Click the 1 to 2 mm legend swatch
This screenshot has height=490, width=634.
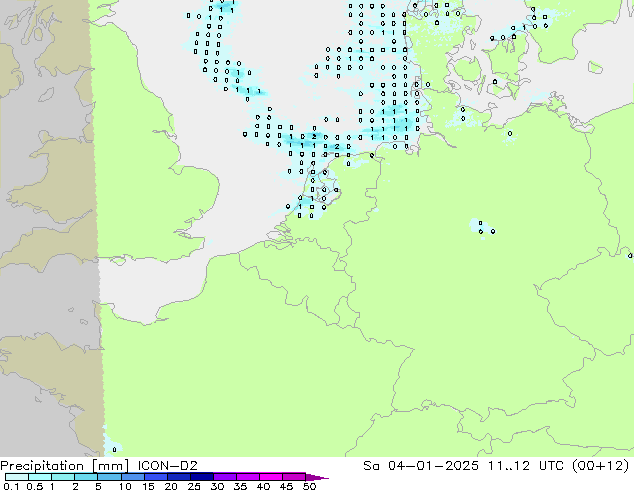point(63,477)
